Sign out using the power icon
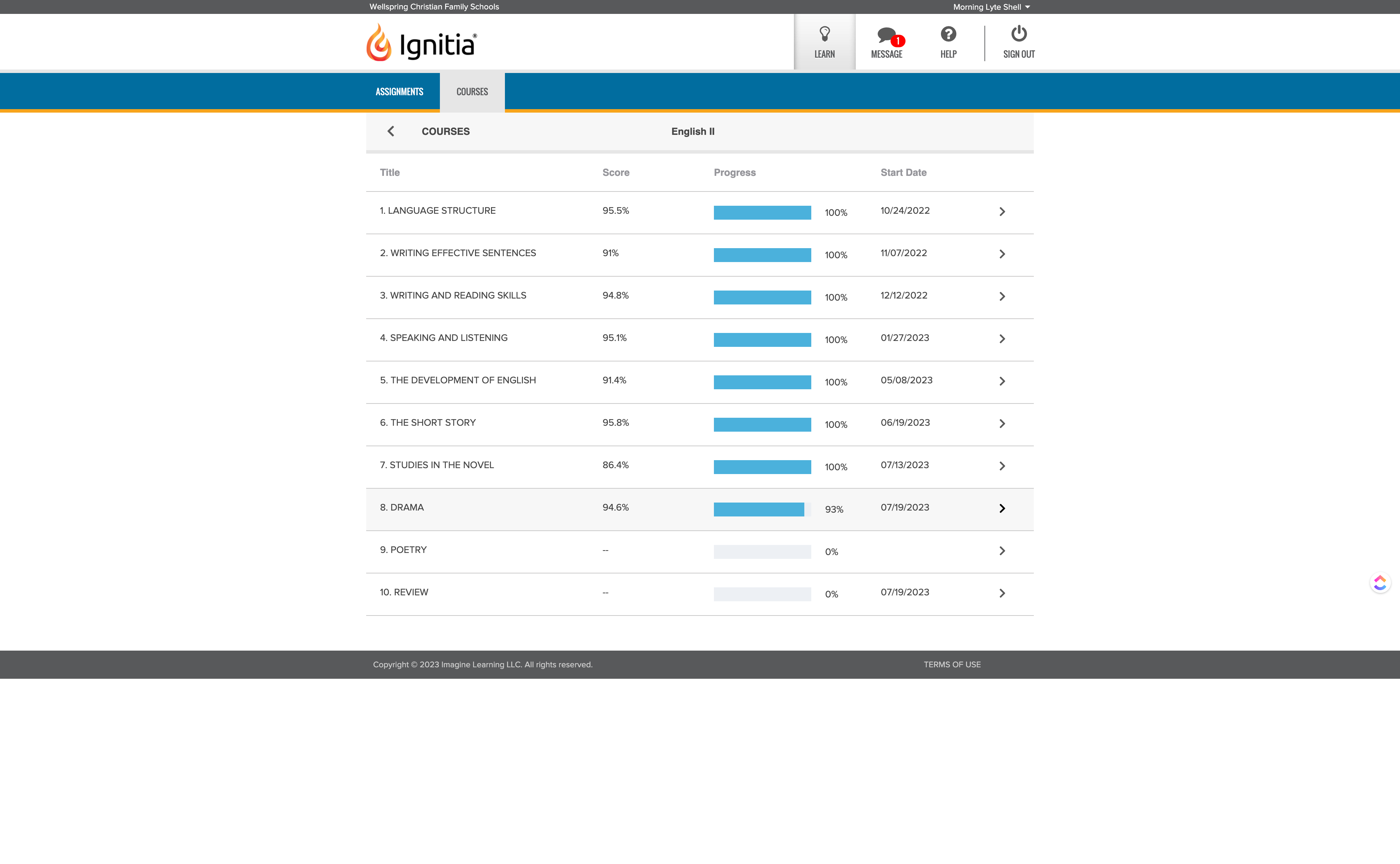Viewport: 1400px width, 864px height. [1019, 34]
